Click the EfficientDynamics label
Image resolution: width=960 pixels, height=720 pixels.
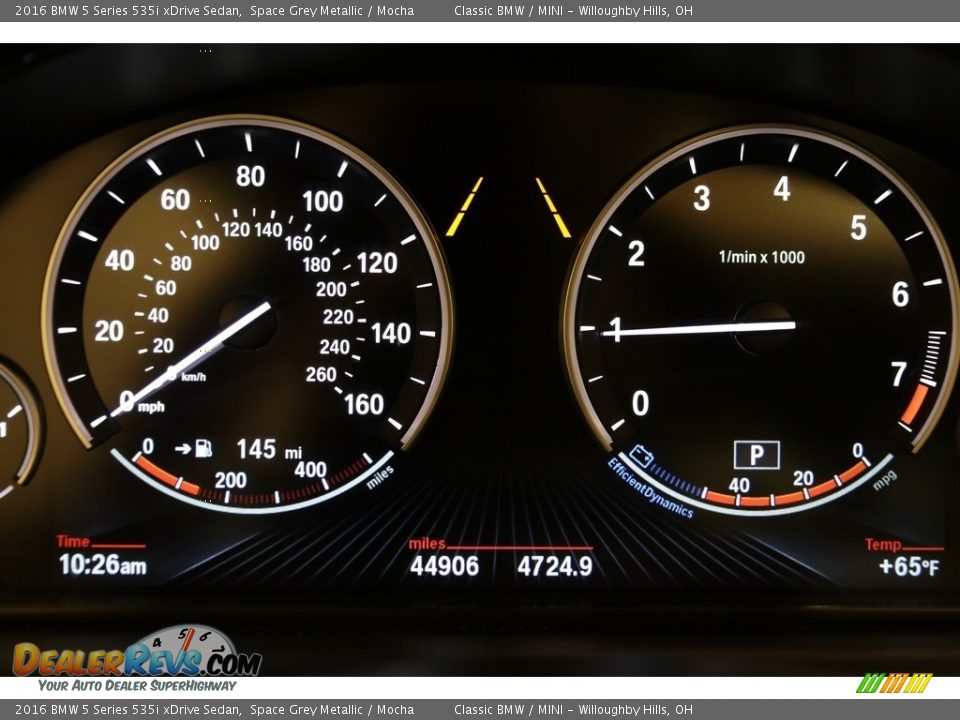pos(650,489)
